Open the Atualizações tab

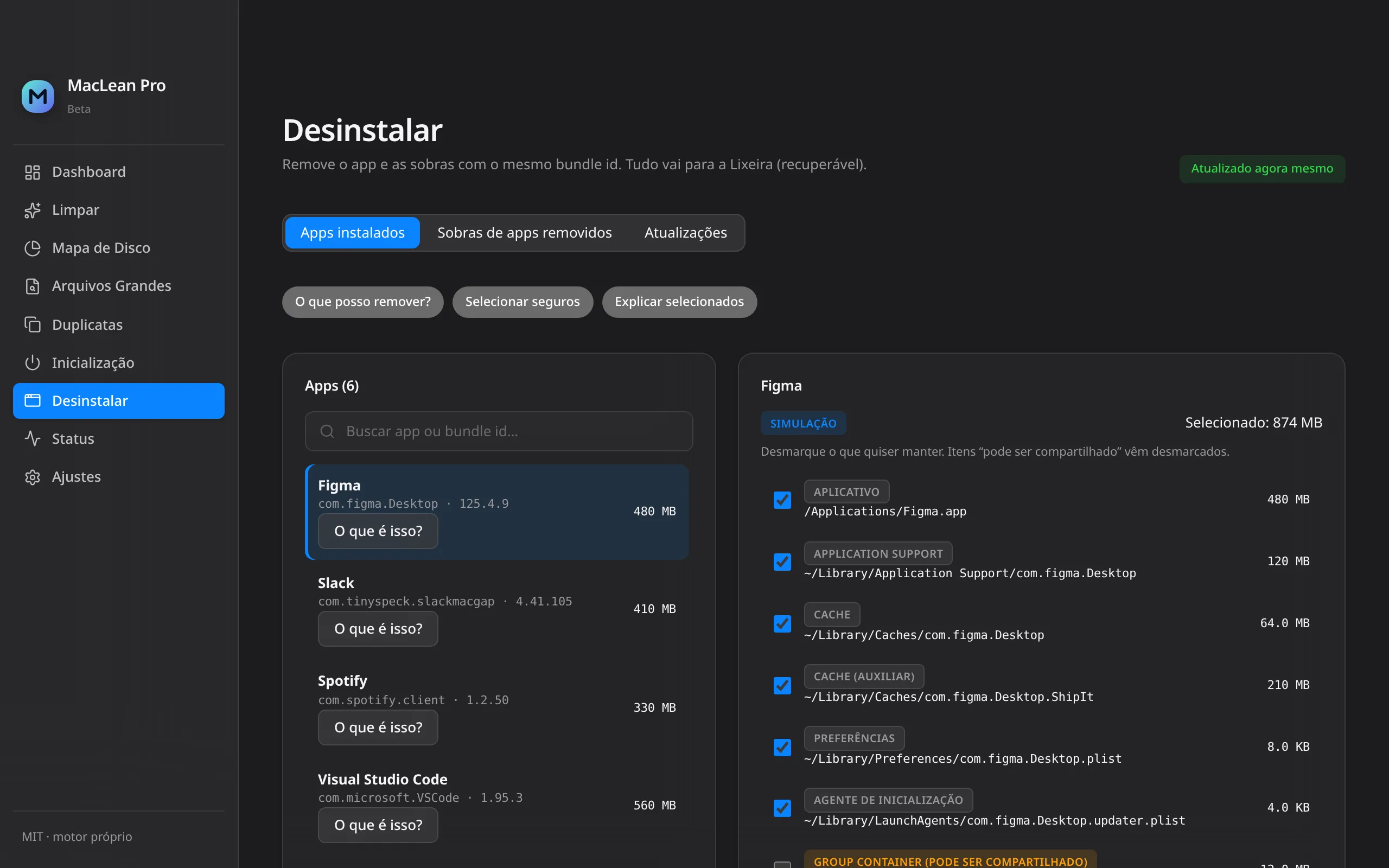point(685,233)
